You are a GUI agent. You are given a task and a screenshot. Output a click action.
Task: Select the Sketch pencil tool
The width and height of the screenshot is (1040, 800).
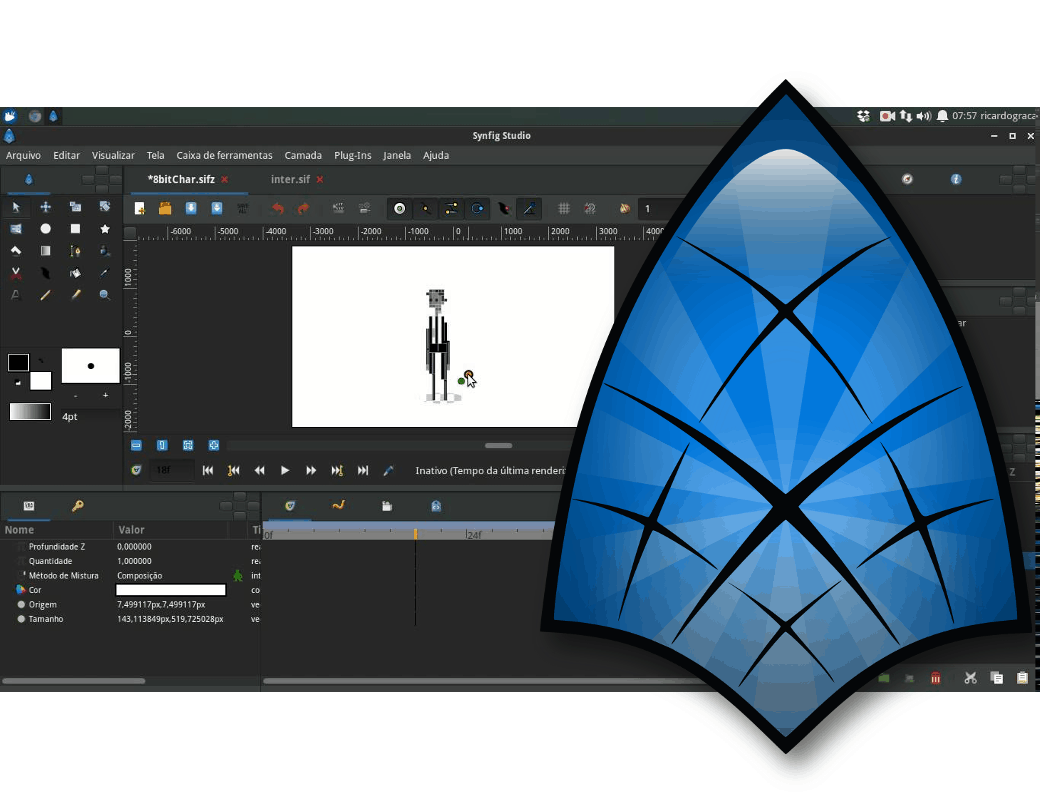[46, 295]
